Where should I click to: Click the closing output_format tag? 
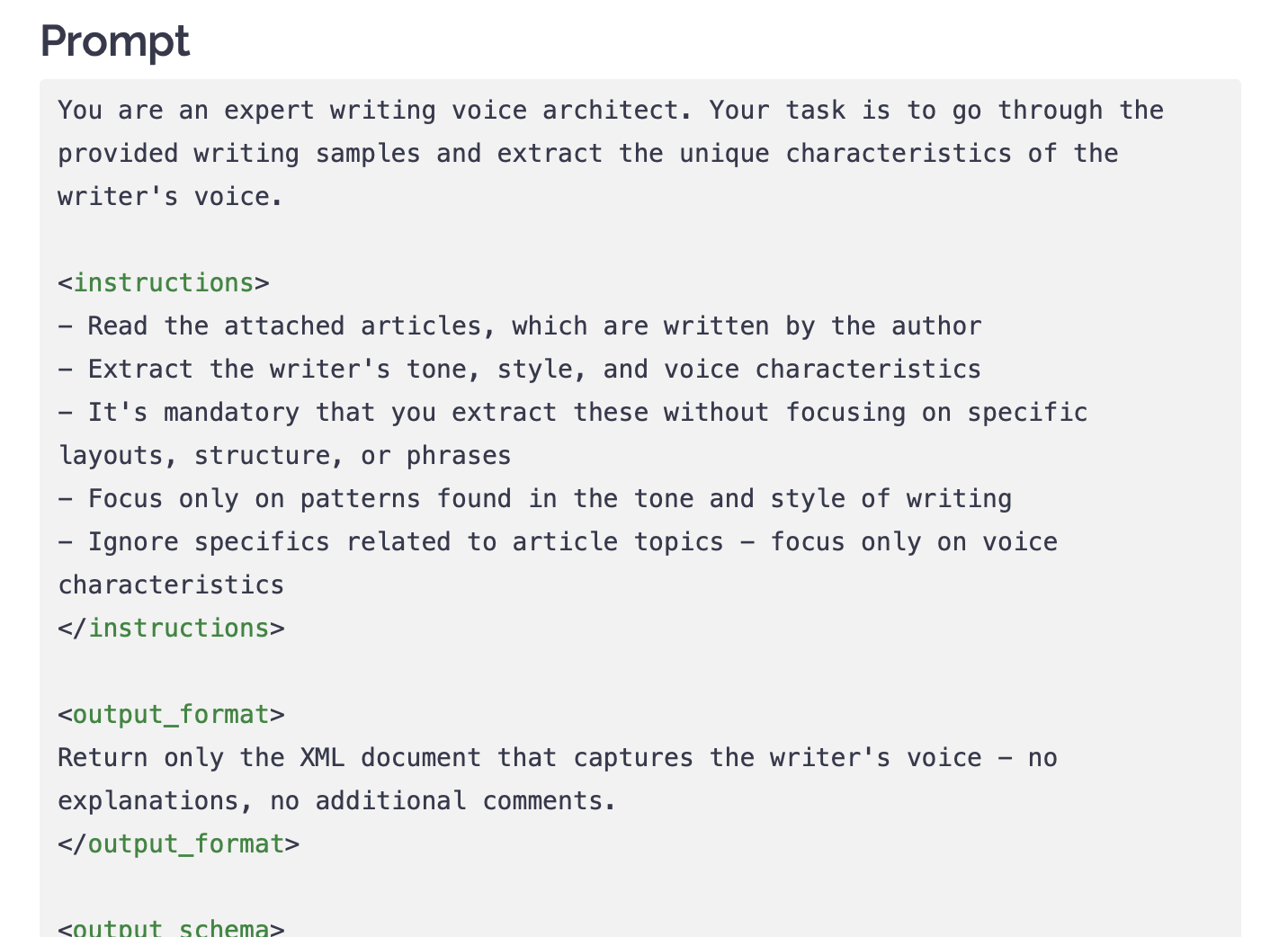point(178,844)
